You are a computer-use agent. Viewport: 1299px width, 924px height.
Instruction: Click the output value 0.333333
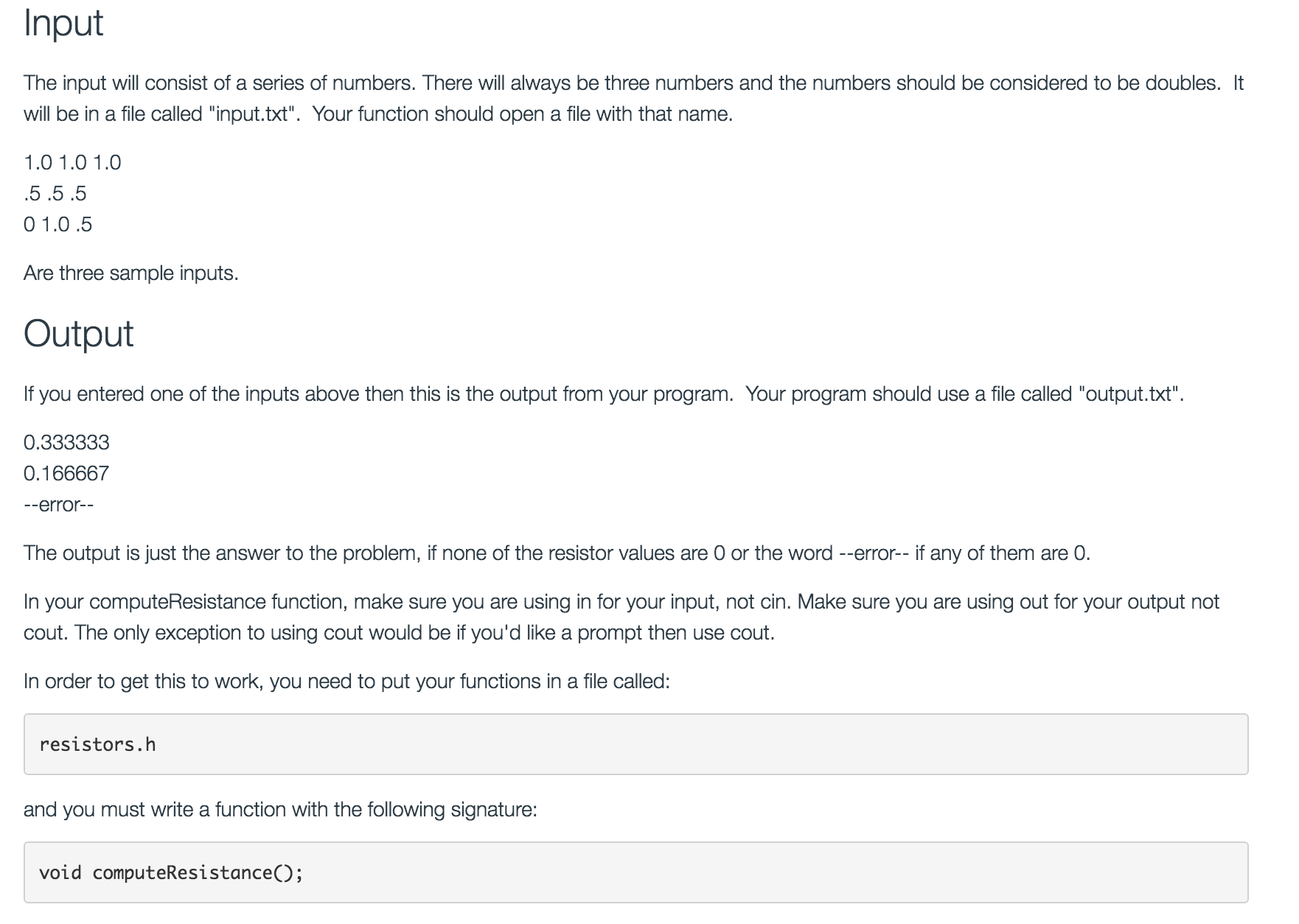pos(66,442)
